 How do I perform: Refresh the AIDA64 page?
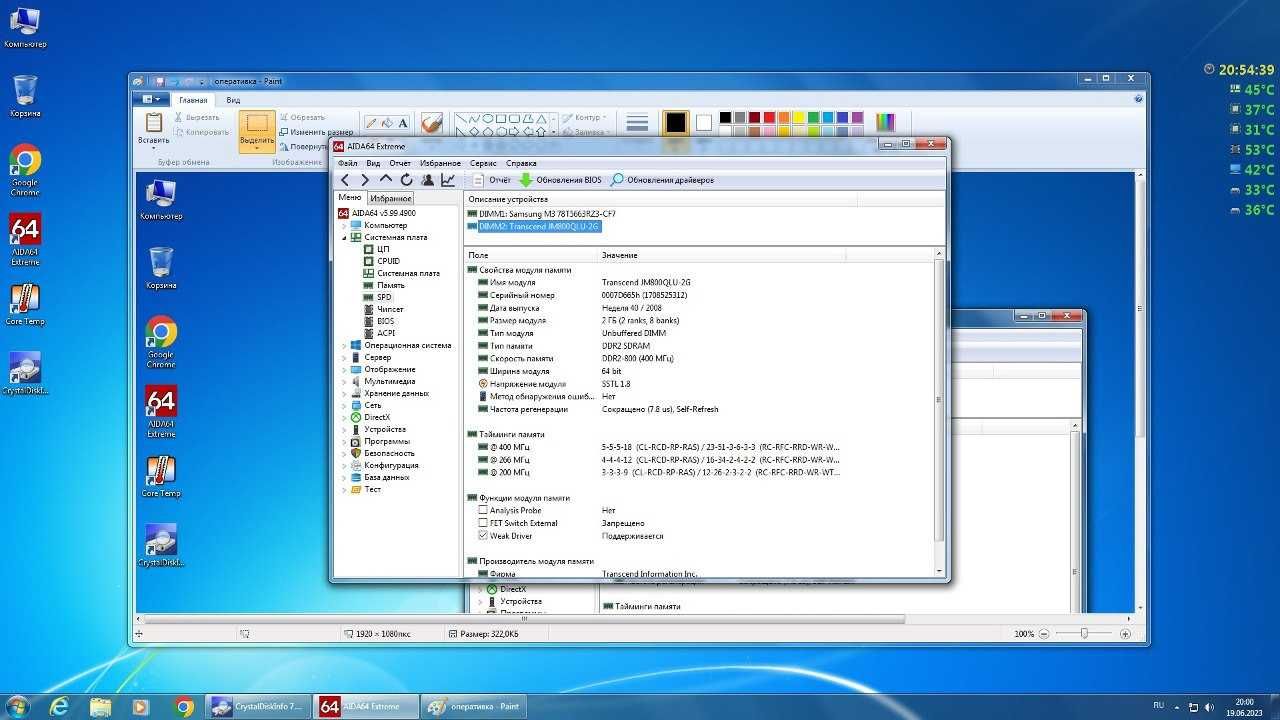click(x=406, y=180)
